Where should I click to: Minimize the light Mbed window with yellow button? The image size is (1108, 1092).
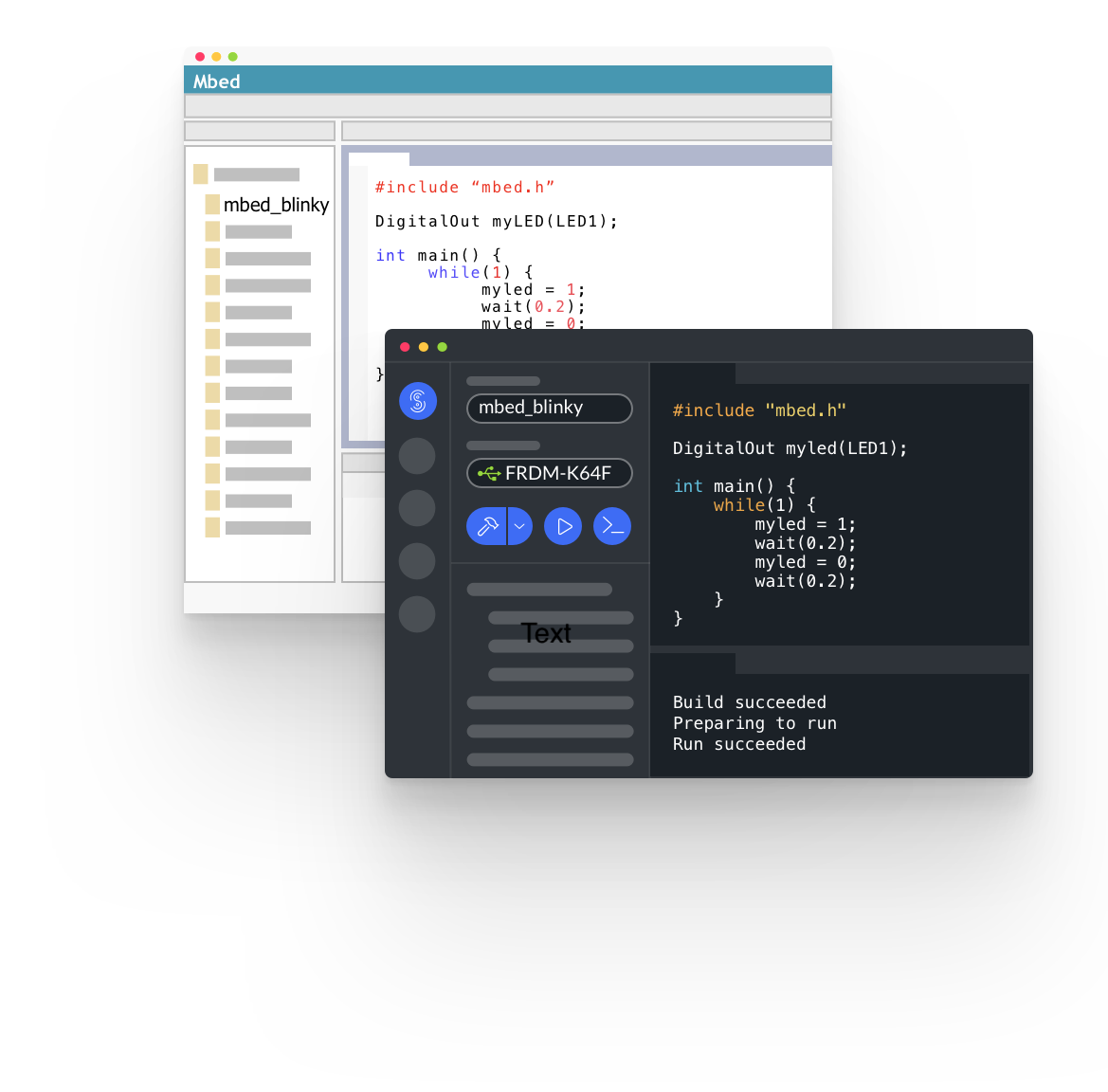pyautogui.click(x=216, y=57)
